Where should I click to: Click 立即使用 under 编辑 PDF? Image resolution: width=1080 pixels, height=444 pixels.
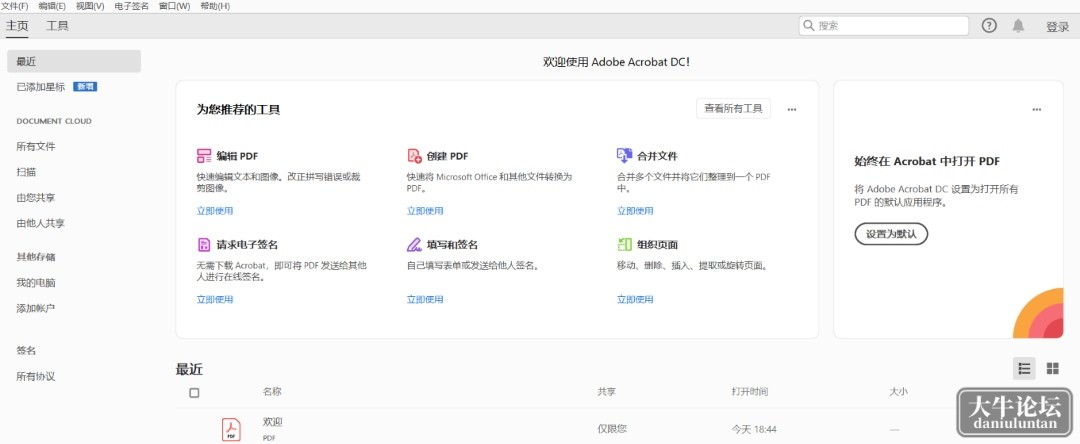click(215, 211)
